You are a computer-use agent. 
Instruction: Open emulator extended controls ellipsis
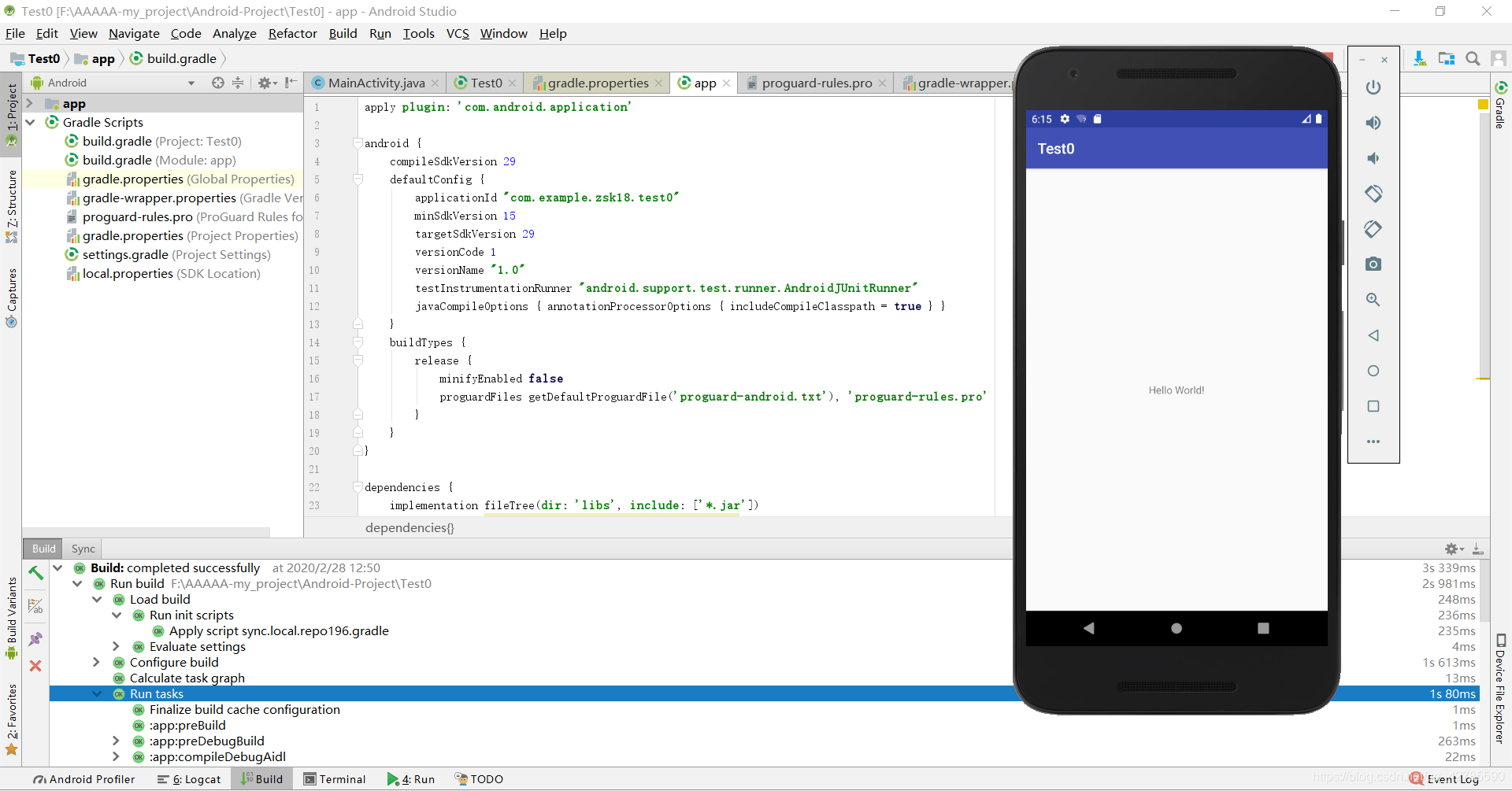coord(1373,442)
